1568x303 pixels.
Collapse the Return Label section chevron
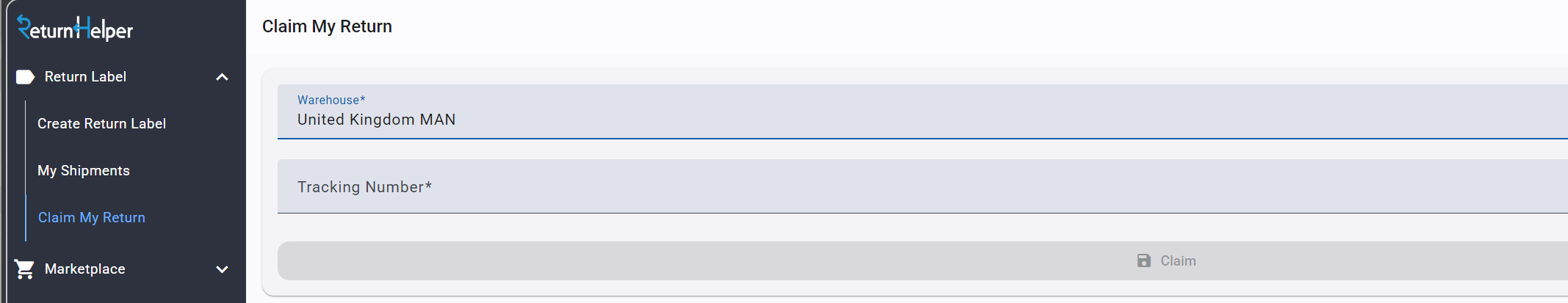[x=222, y=77]
